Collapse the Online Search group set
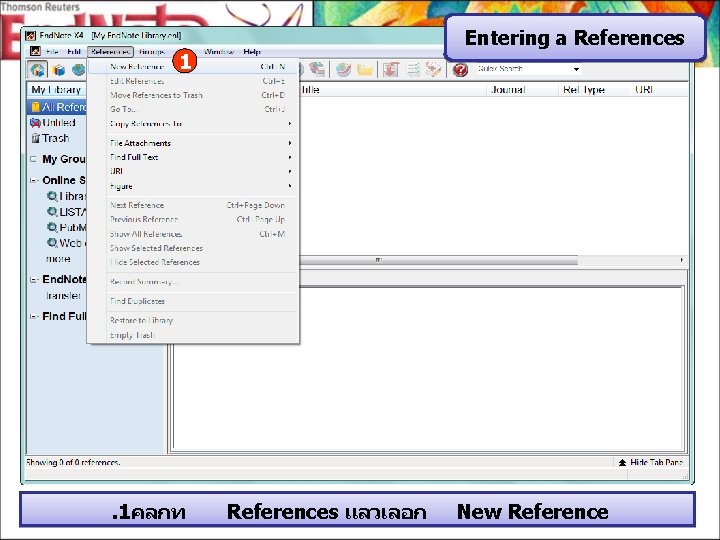 (x=33, y=180)
